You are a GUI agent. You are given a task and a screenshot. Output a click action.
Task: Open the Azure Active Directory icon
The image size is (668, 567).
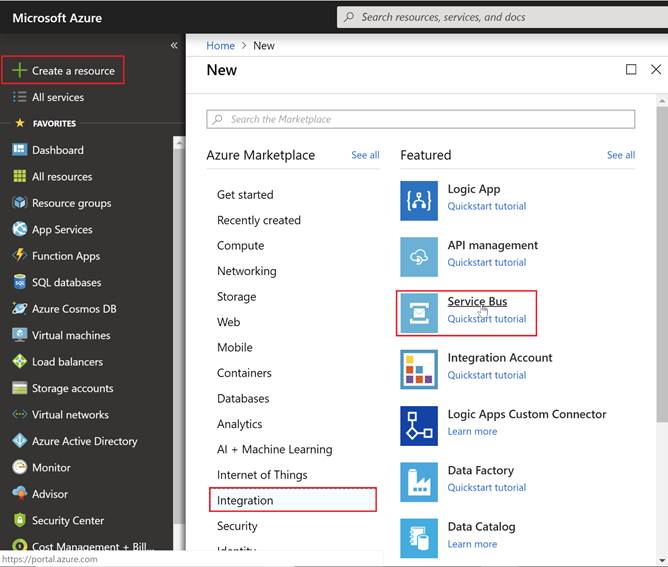point(19,440)
